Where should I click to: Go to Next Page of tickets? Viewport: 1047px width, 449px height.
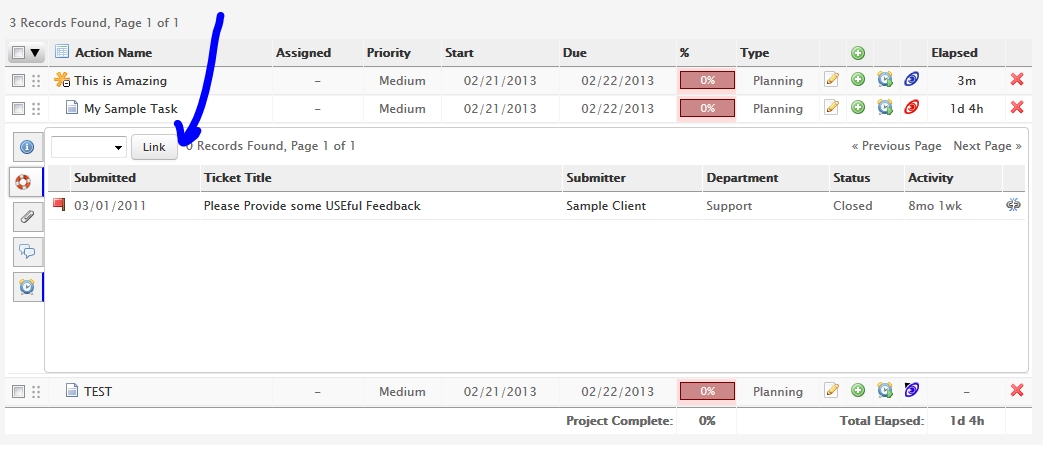pyautogui.click(x=987, y=146)
